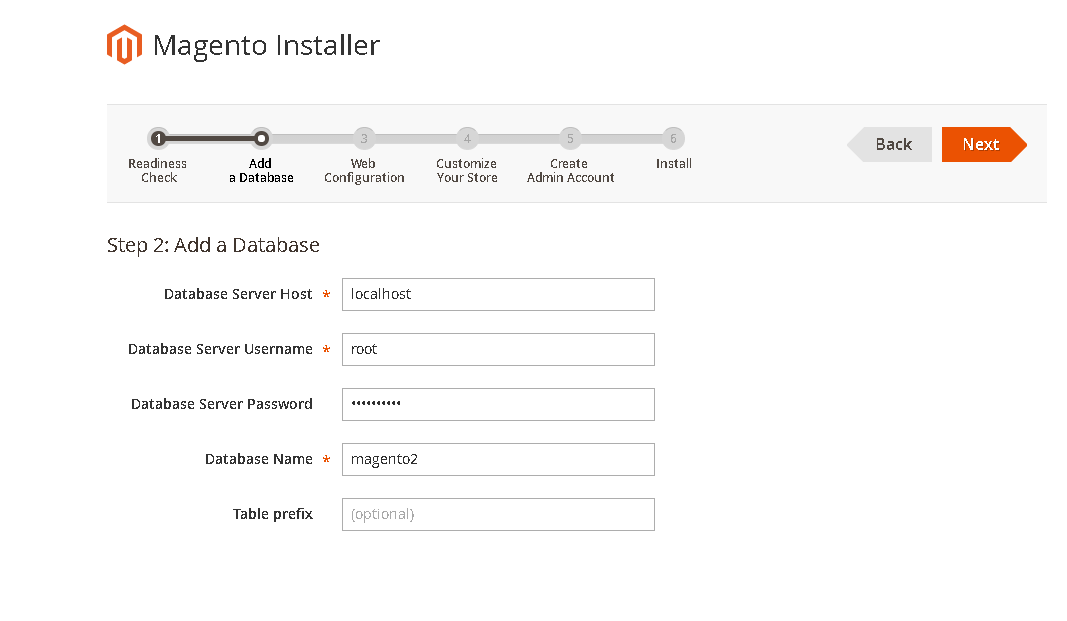1067x621 pixels.
Task: Select step 2 Add a Database marker
Action: point(261,139)
